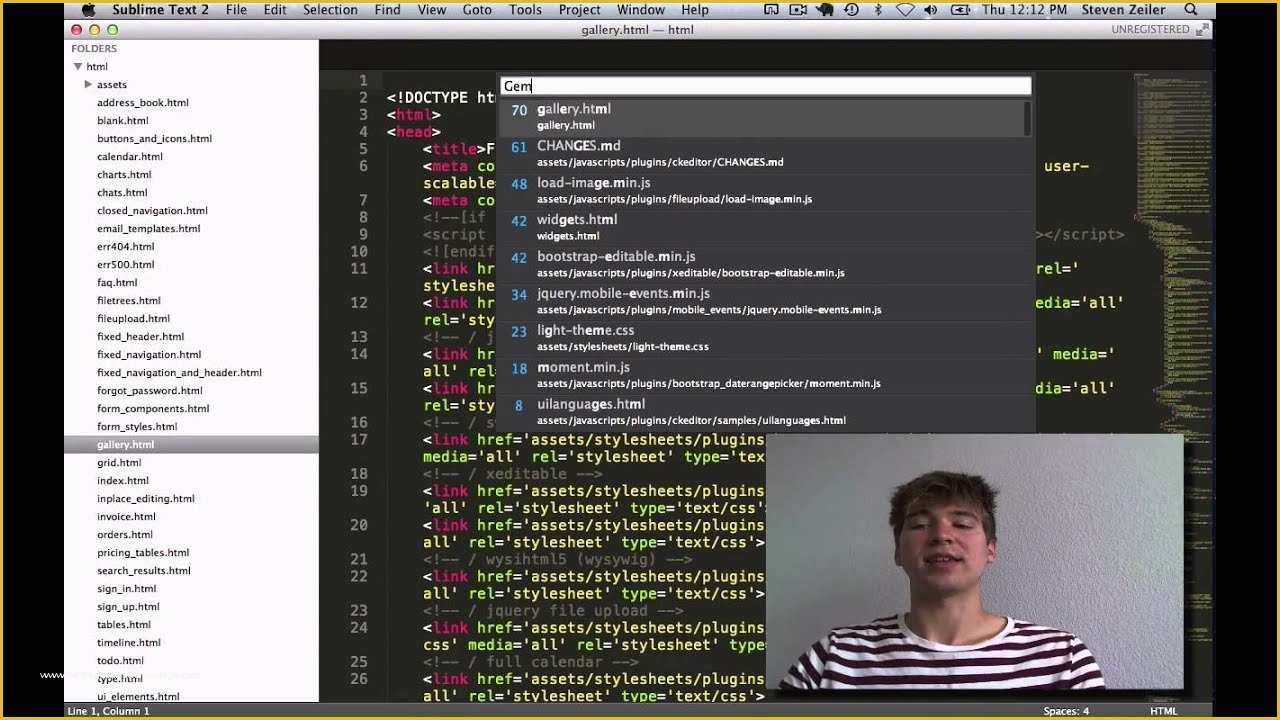This screenshot has width=1280, height=720.
Task: Select widgets.html search result
Action: click(762, 227)
